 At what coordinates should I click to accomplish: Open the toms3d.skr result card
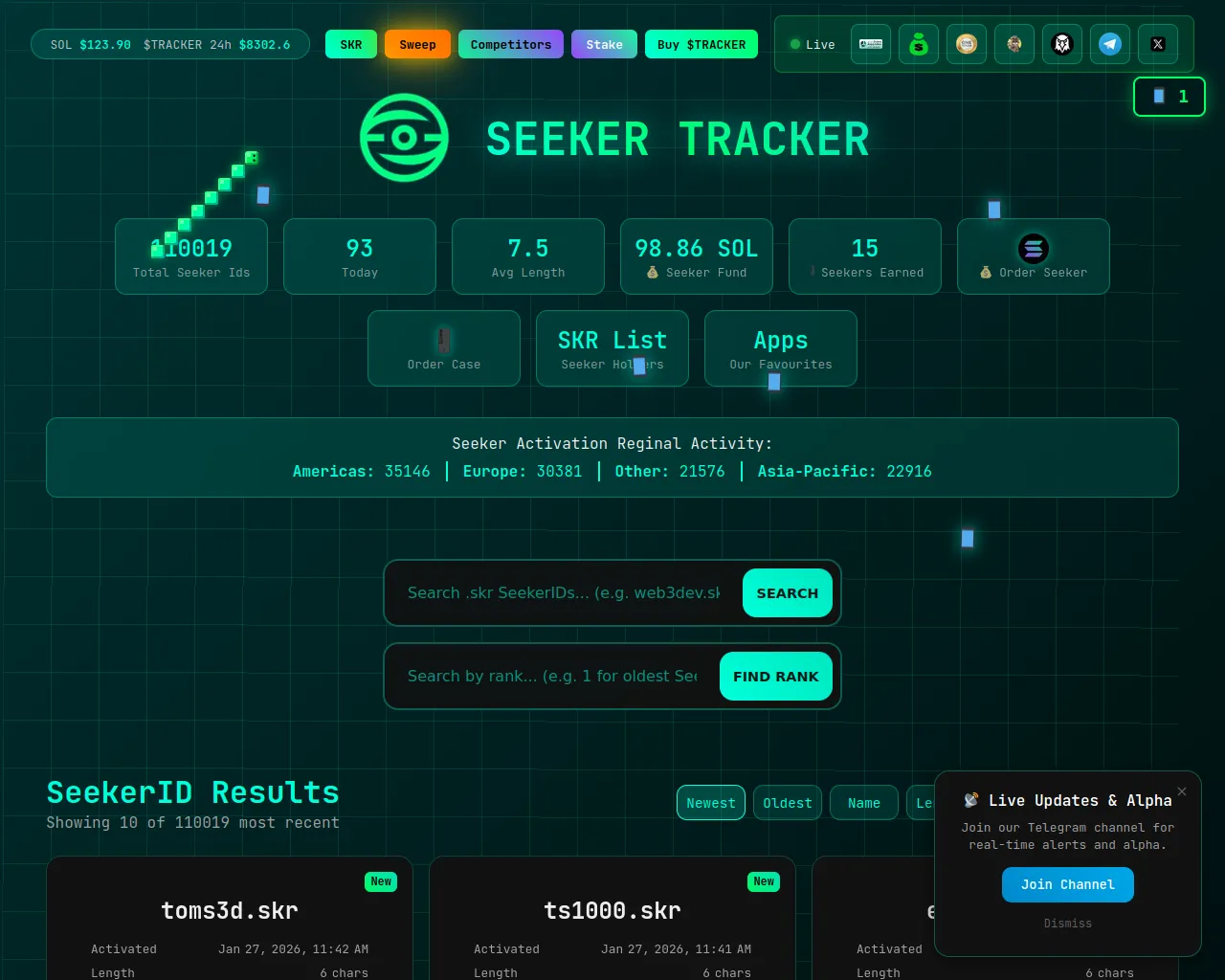[x=230, y=918]
